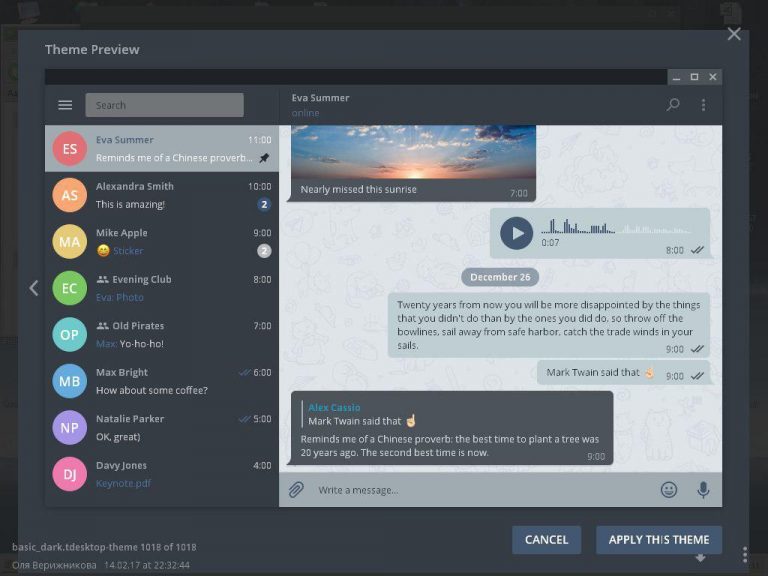Open the three-dot menu in chat header
The image size is (768, 576).
[703, 105]
